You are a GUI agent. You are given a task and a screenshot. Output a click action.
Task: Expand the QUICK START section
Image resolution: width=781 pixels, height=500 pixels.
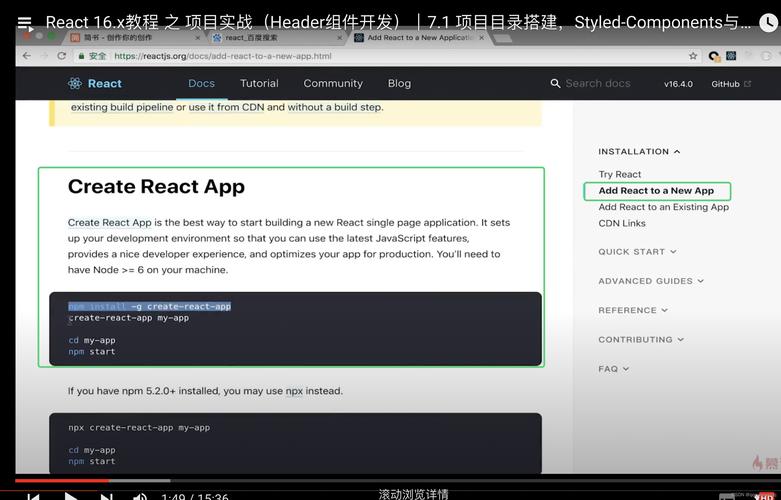[x=637, y=251]
